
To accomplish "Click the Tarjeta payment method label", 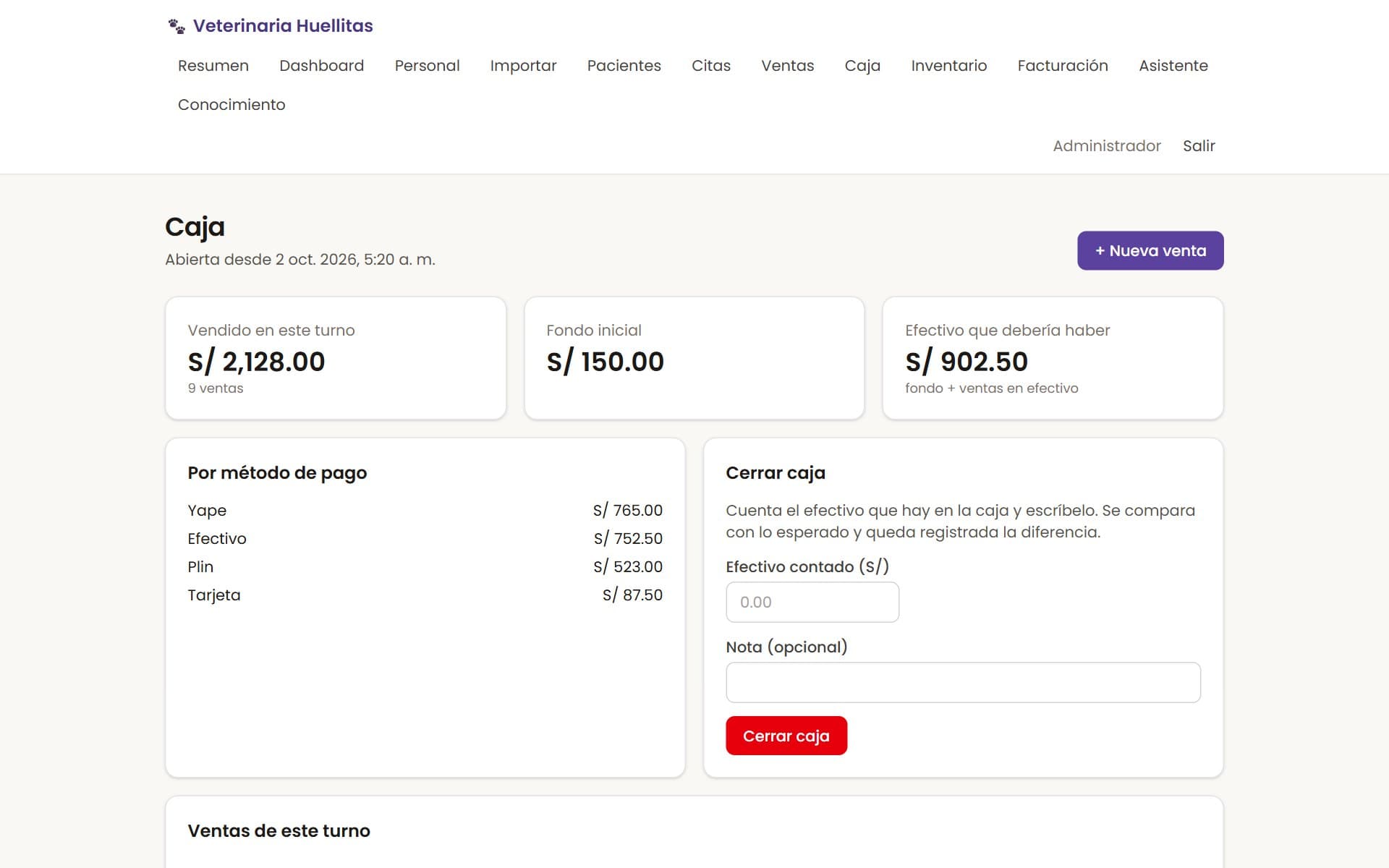I will click(x=214, y=595).
